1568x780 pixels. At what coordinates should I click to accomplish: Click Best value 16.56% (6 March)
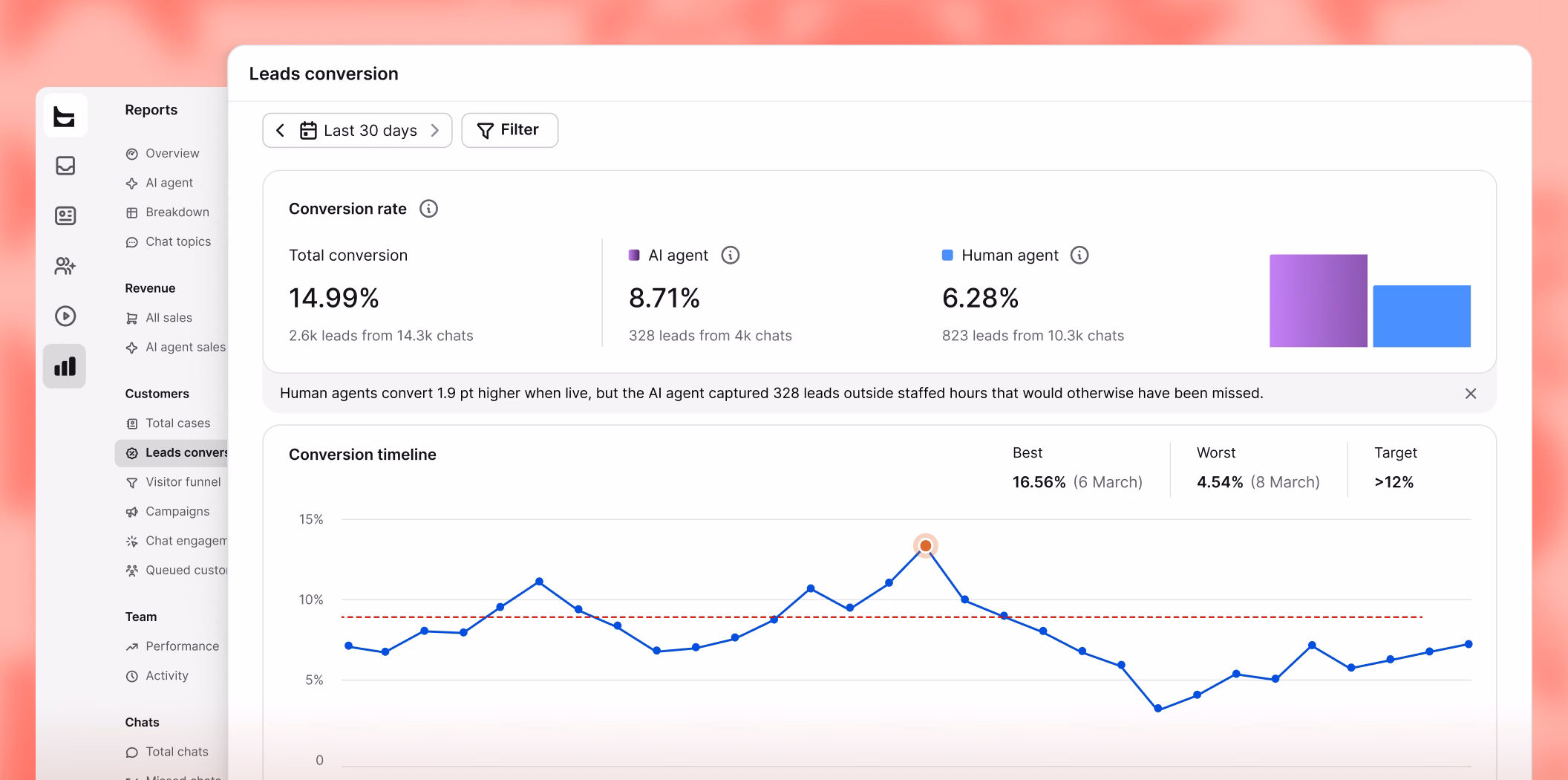(1077, 483)
